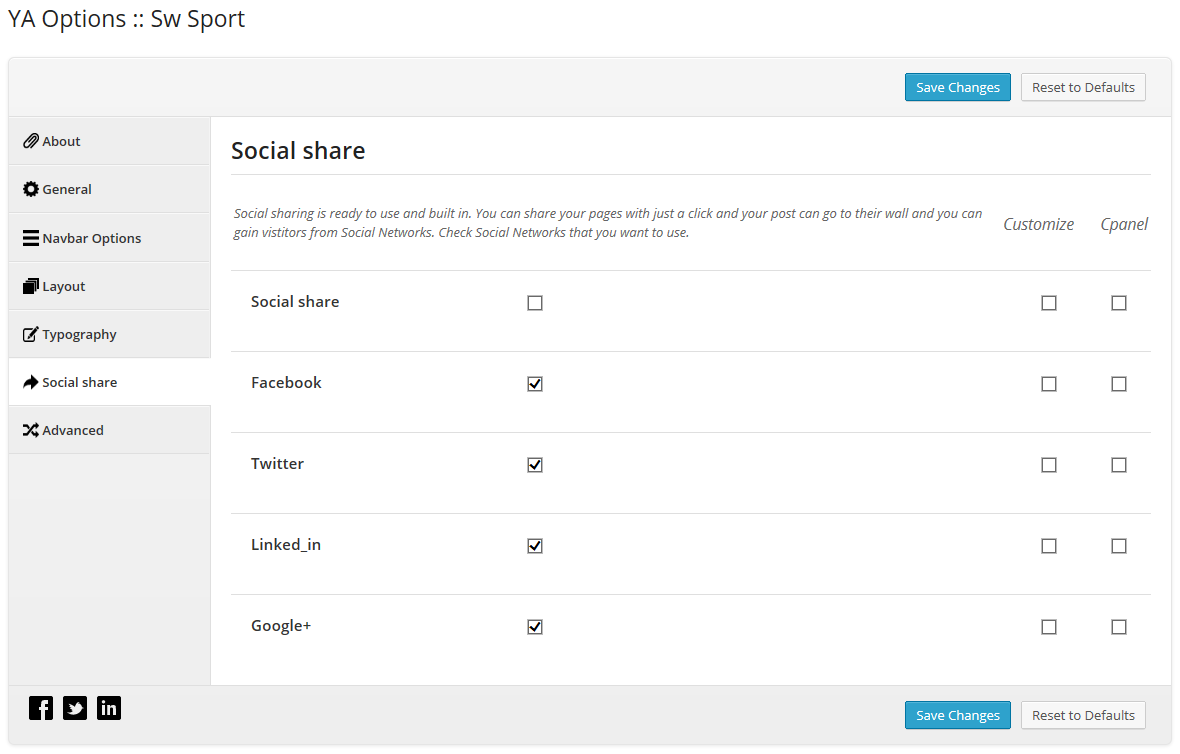Uncheck the Twitter sharing checkbox
The width and height of the screenshot is (1180, 754).
click(x=535, y=465)
